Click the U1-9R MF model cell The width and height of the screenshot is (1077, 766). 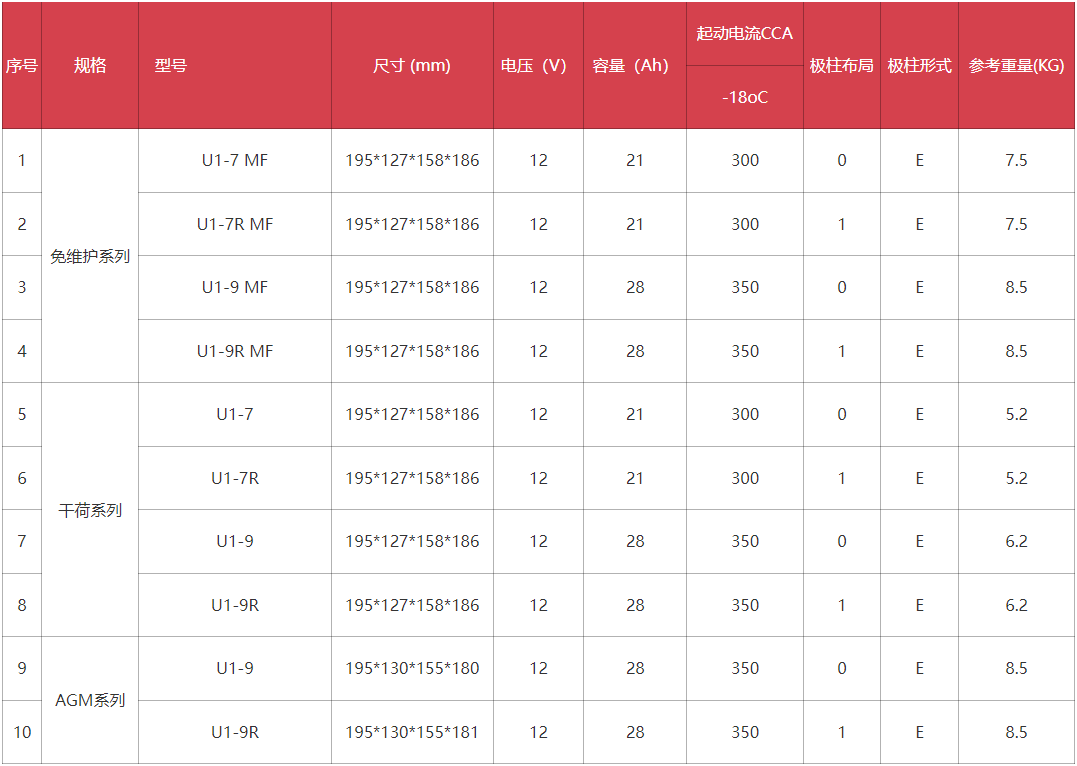pos(235,351)
